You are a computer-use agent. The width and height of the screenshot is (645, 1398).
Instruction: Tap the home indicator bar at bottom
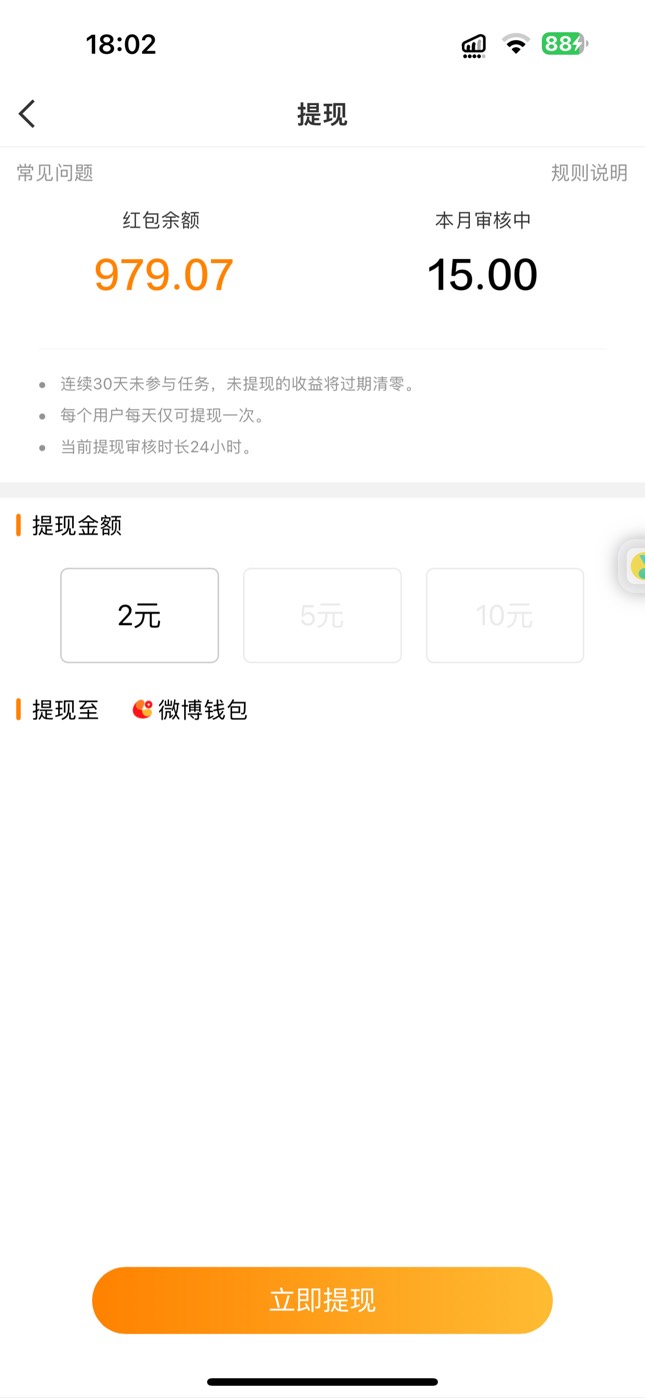(322, 1382)
